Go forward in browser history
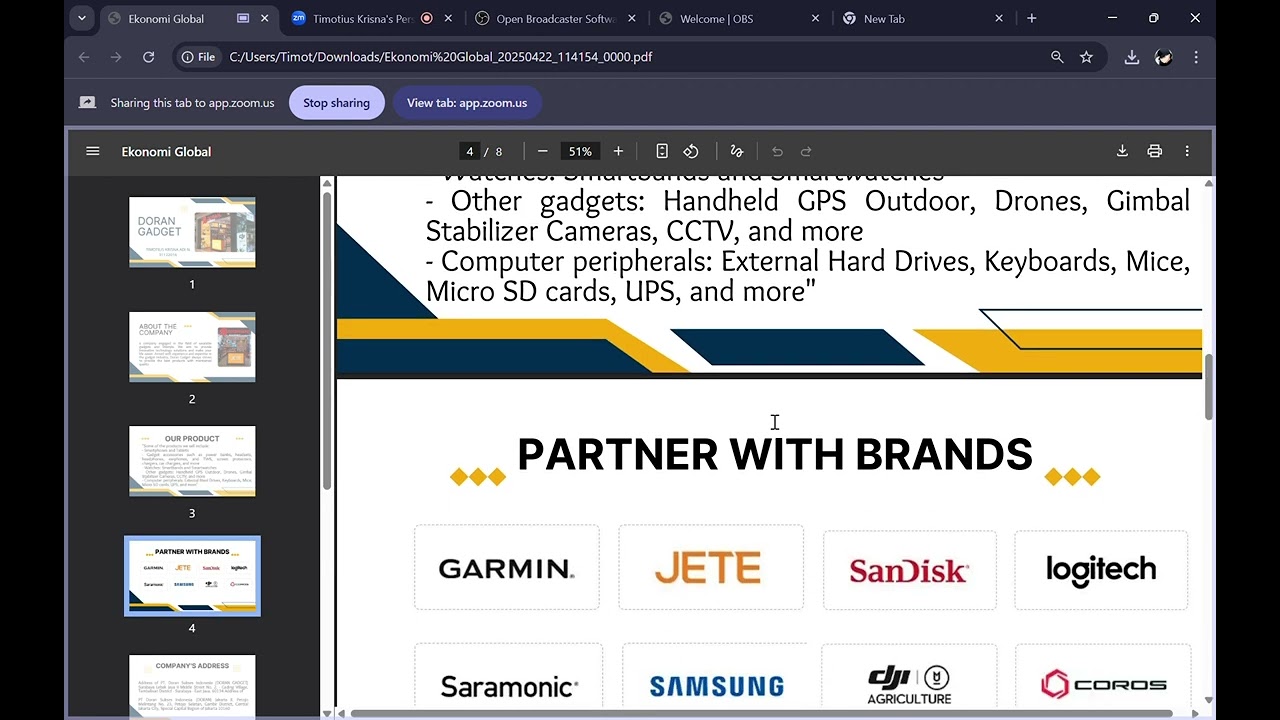Viewport: 1280px width, 720px height. 116,57
